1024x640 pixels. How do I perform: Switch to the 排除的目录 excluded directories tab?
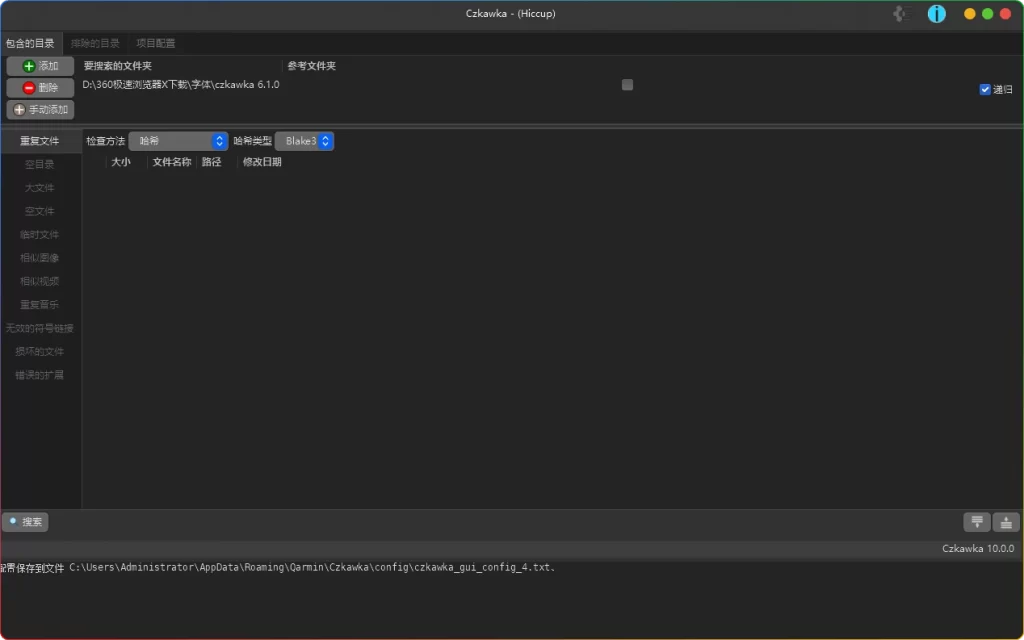pos(93,42)
